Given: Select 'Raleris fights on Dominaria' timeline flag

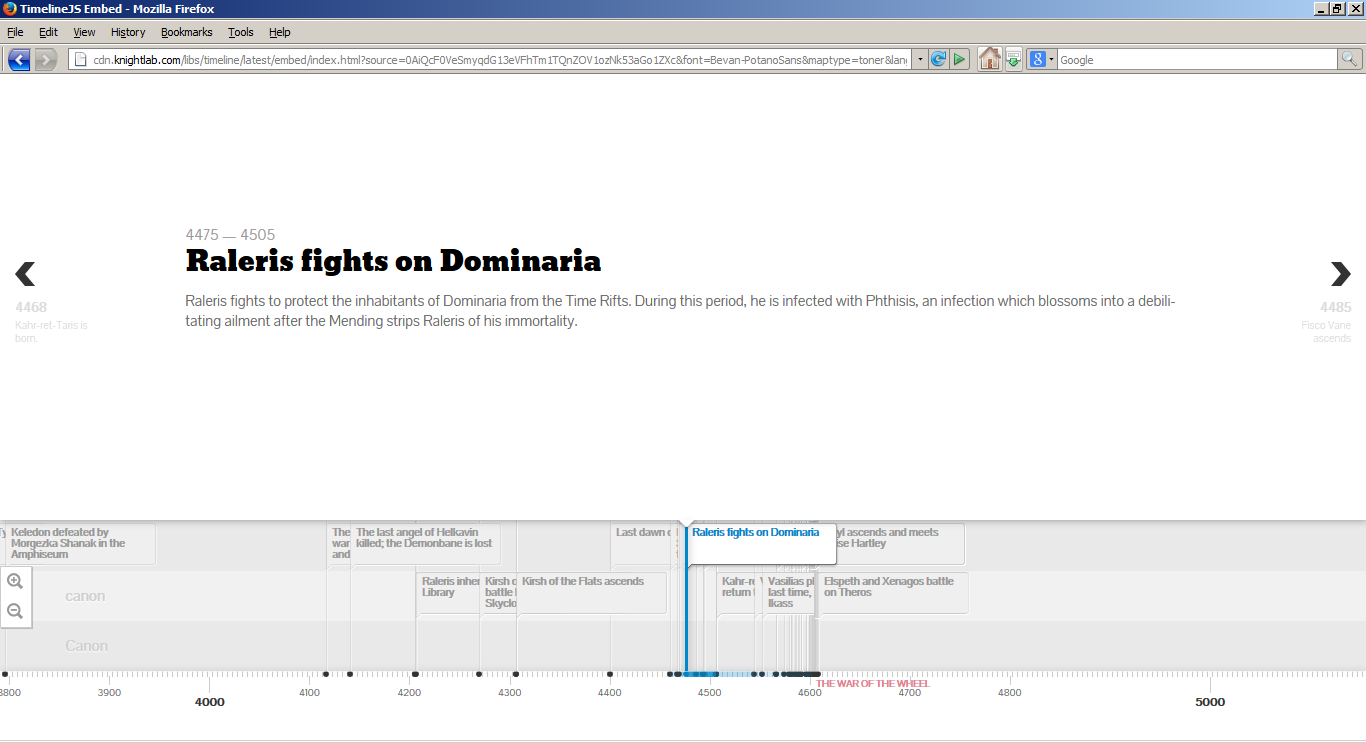Looking at the screenshot, I should (x=761, y=543).
